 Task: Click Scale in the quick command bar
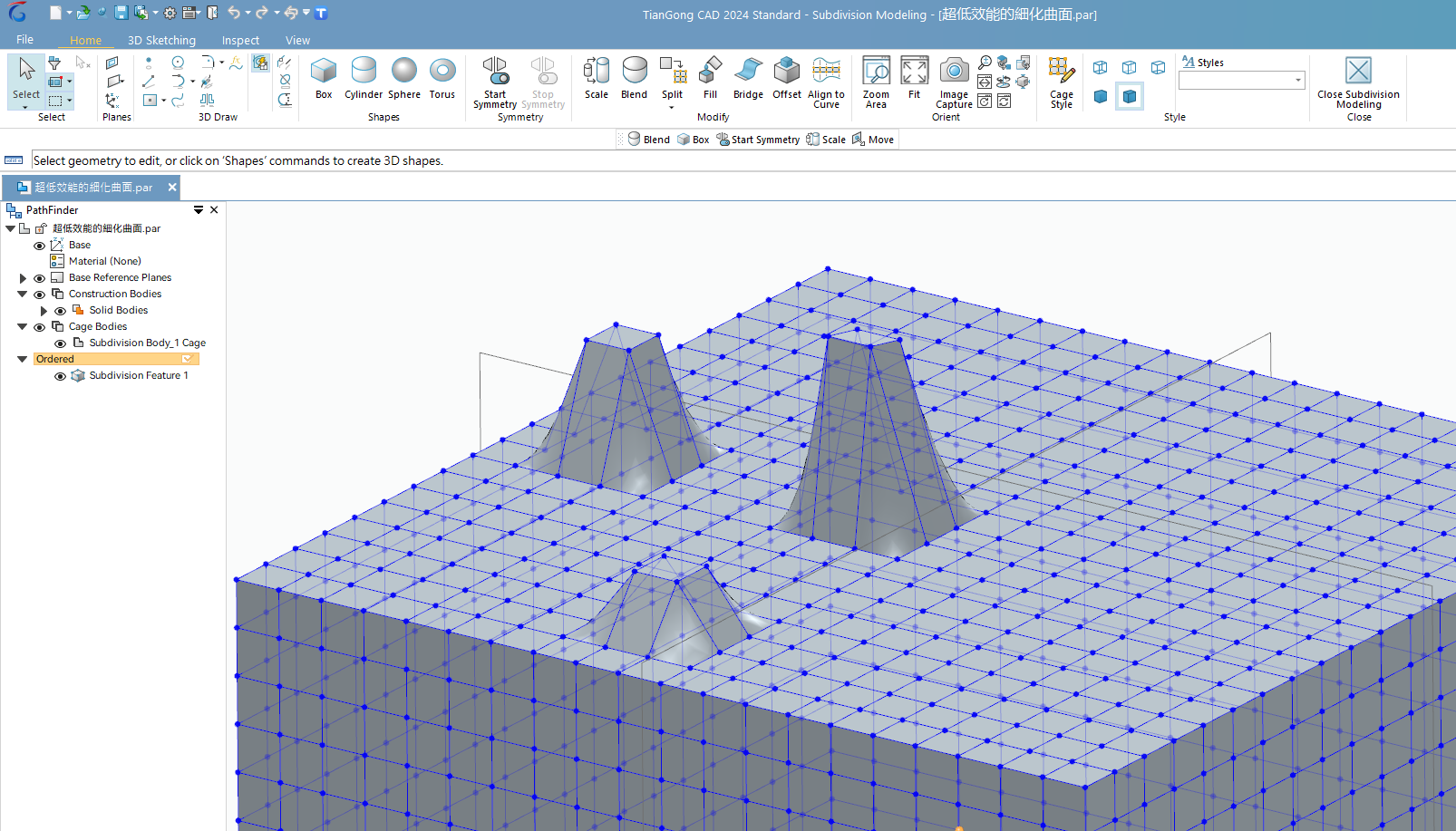tap(826, 140)
